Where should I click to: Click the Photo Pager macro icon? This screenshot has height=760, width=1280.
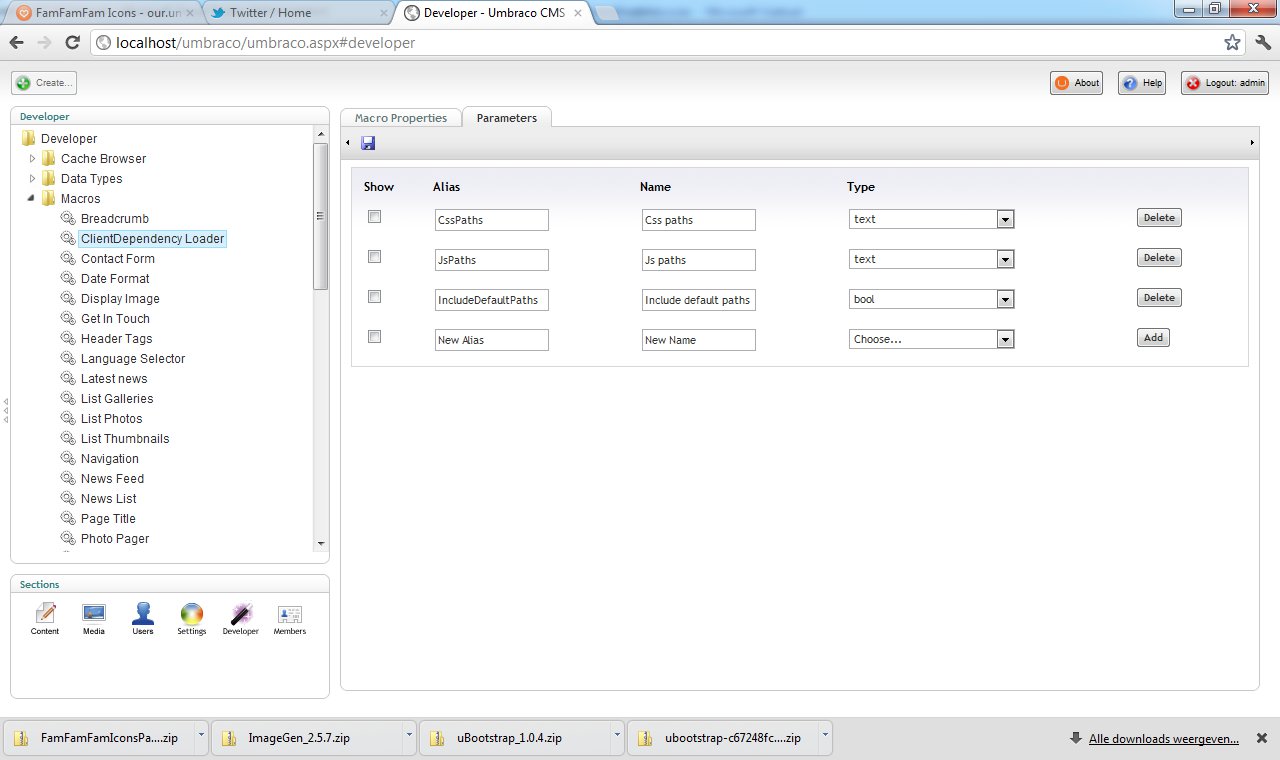pos(68,539)
